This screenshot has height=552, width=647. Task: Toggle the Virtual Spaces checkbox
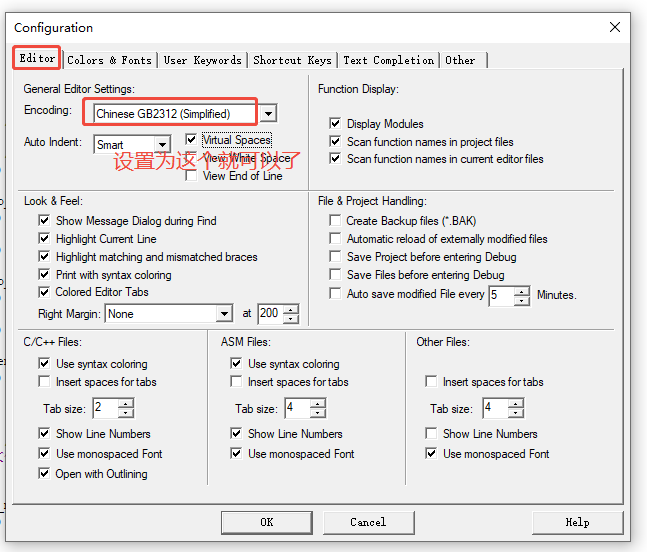pos(191,139)
